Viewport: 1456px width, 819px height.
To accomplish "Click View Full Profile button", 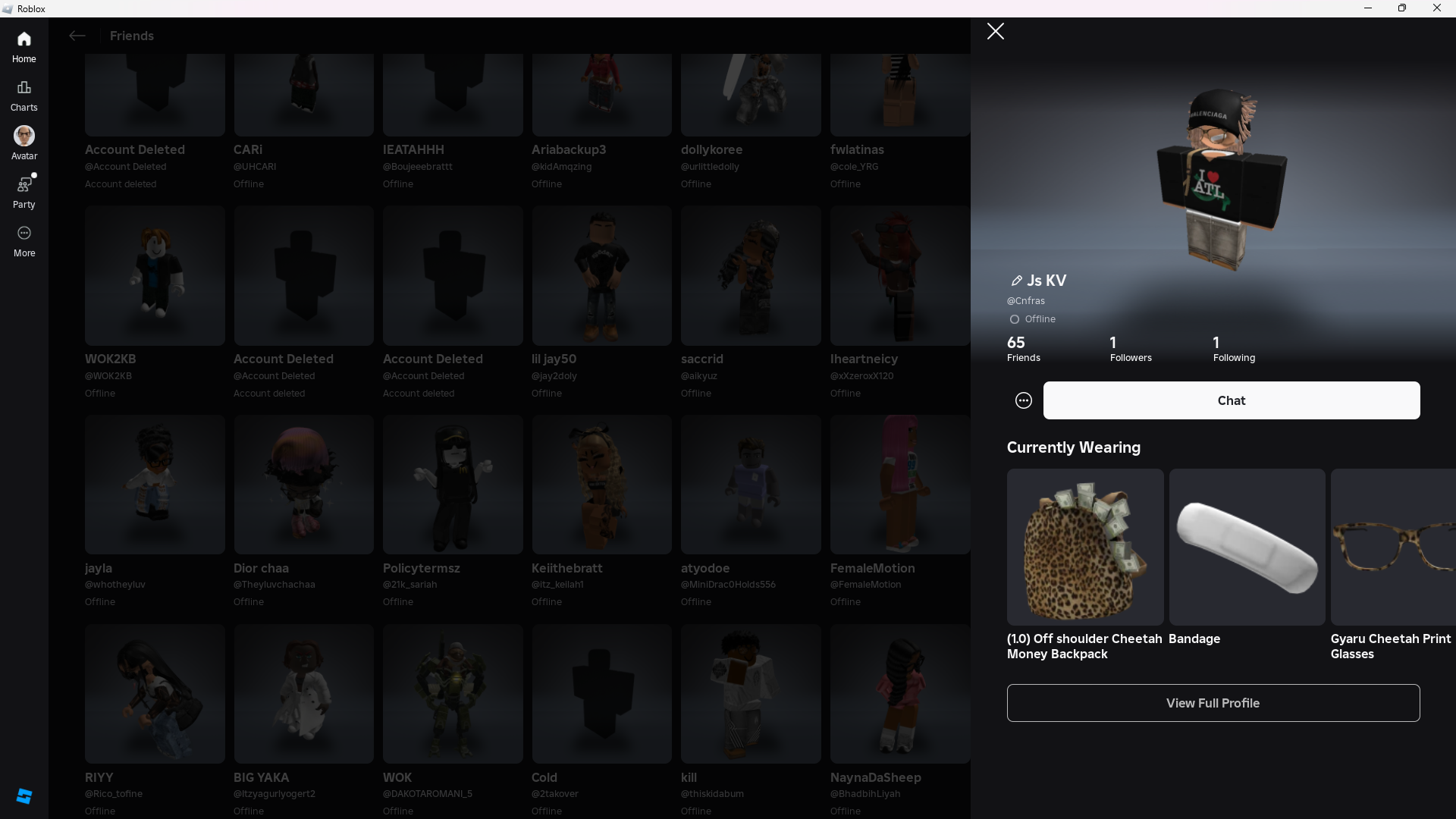I will click(1213, 703).
